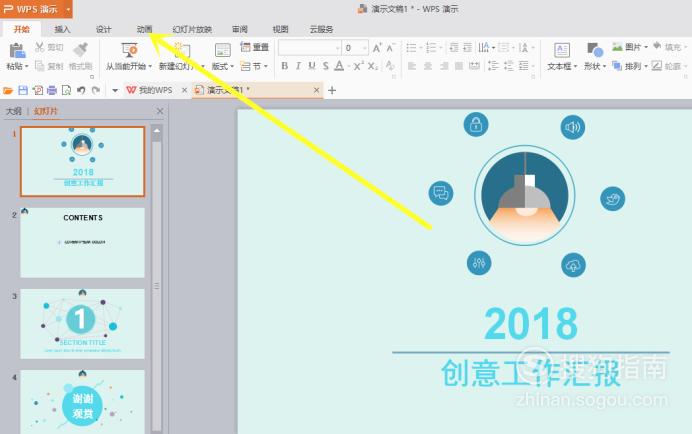Open the Section (节) dropdown

coord(266,67)
